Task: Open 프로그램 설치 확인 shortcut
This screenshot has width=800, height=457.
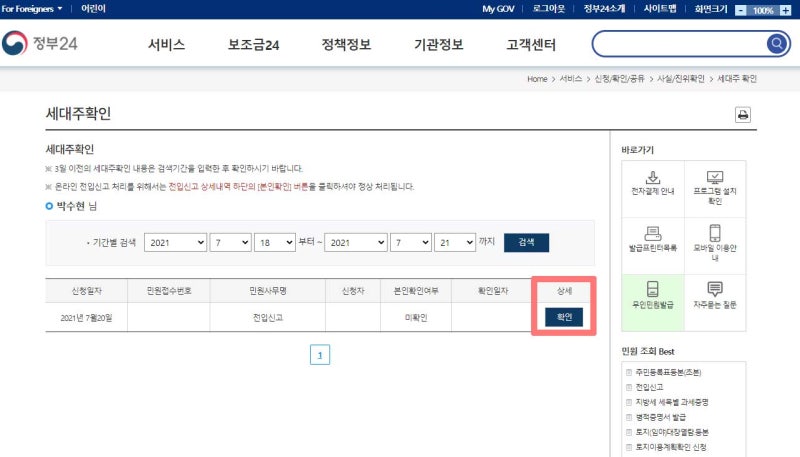Action: (715, 189)
